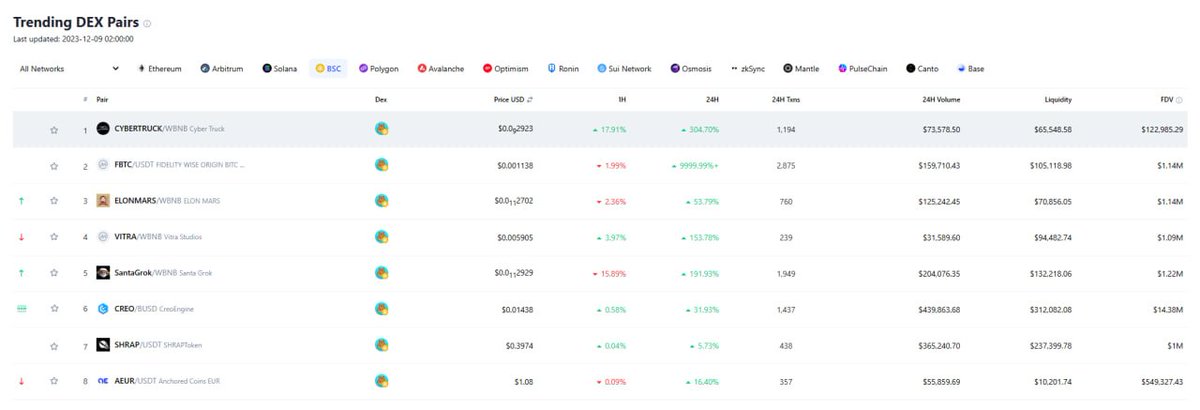Select the BSC network filter
Viewport: 1200px width, 410px height.
329,69
